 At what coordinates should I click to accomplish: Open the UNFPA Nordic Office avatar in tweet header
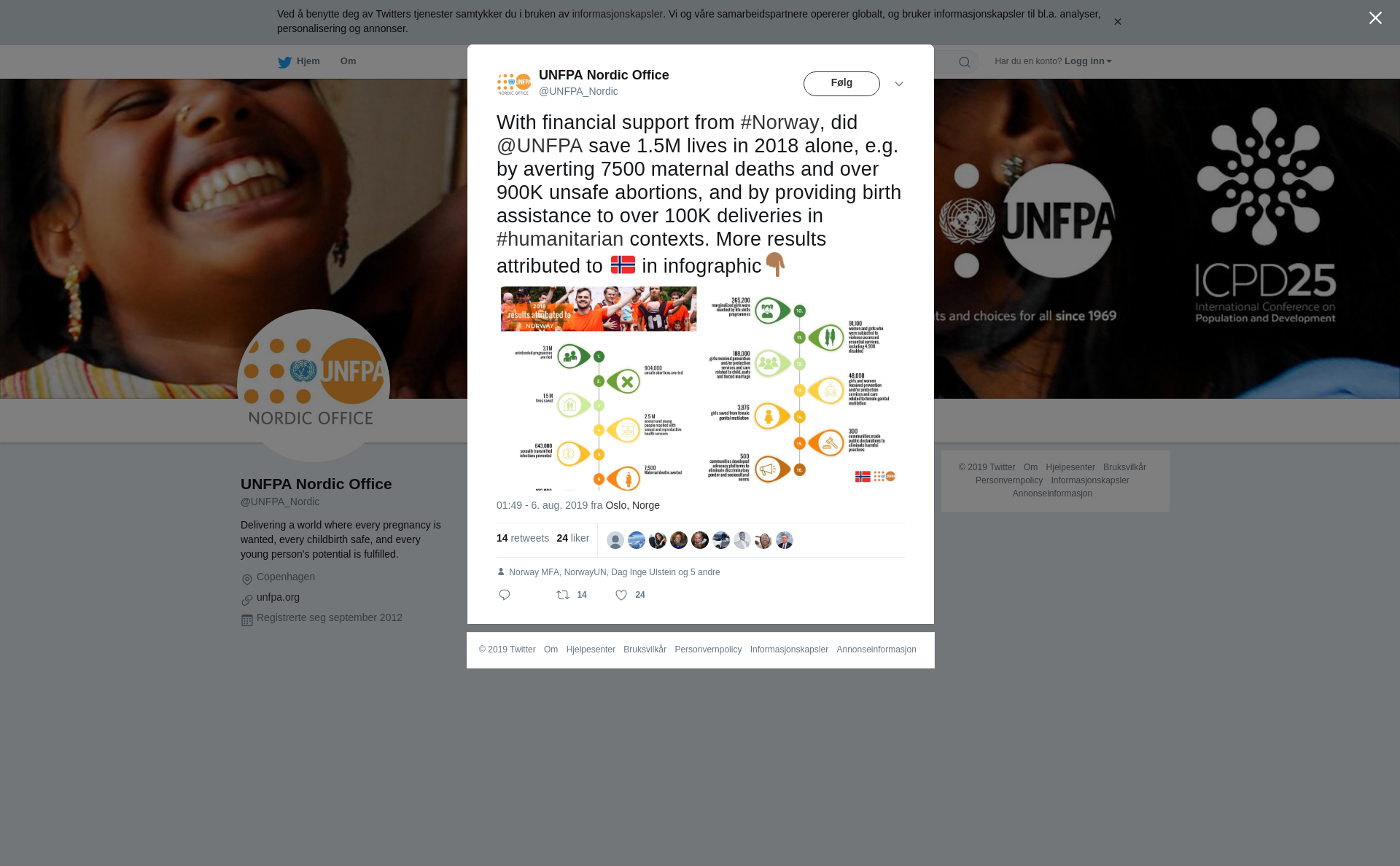click(514, 84)
